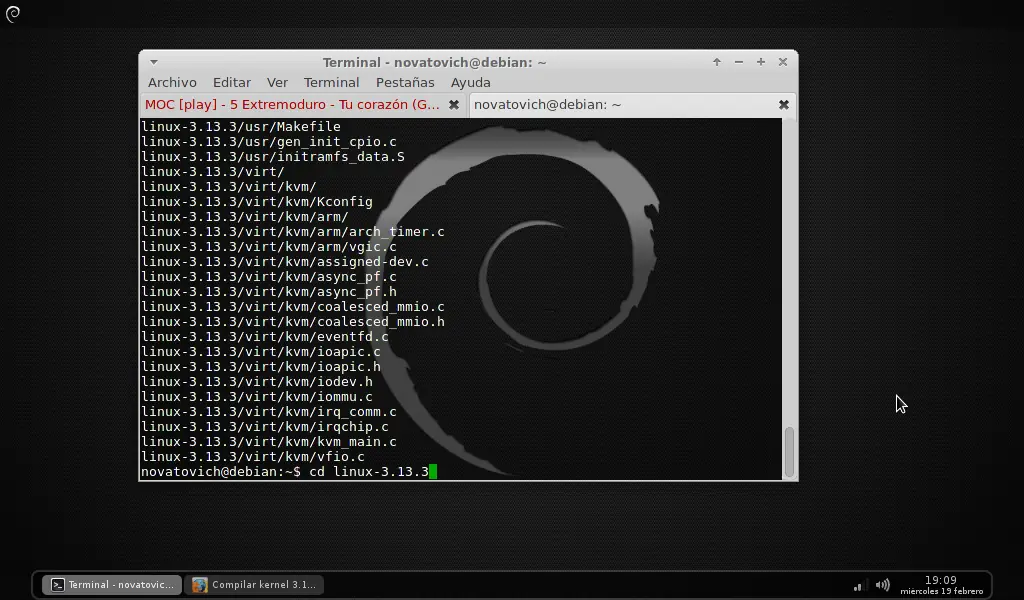Click the roll-up arrow in terminal title bar
The image size is (1024, 600).
[x=716, y=62]
